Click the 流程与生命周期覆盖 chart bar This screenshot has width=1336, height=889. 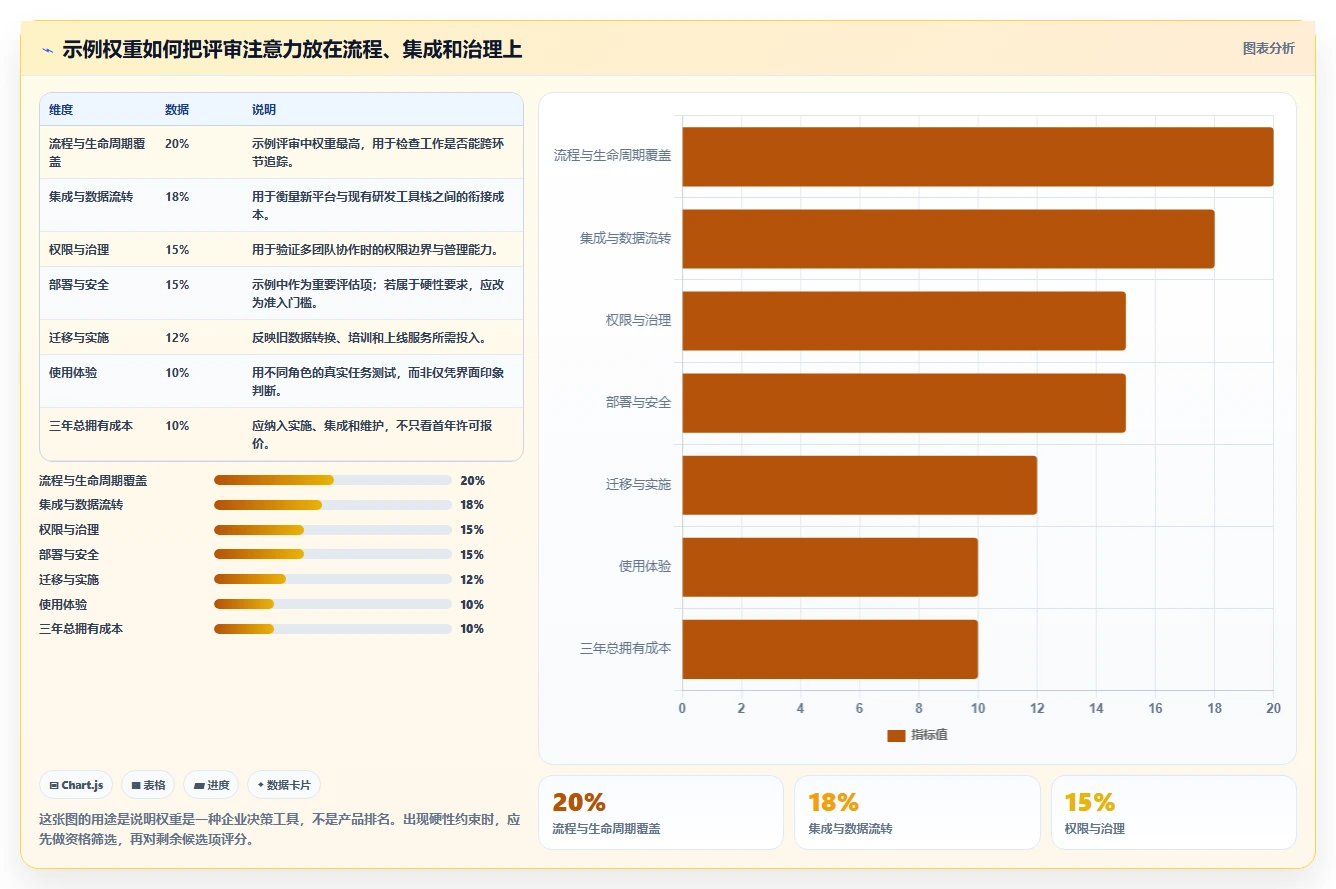pyautogui.click(x=978, y=156)
